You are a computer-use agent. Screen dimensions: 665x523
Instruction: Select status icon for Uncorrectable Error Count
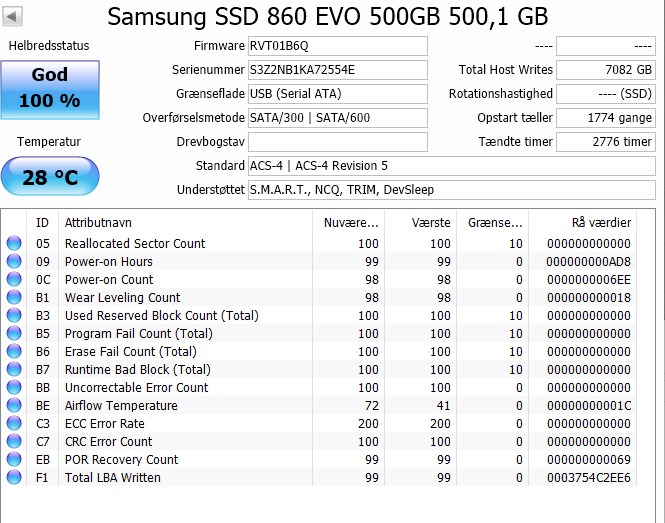click(x=14, y=387)
